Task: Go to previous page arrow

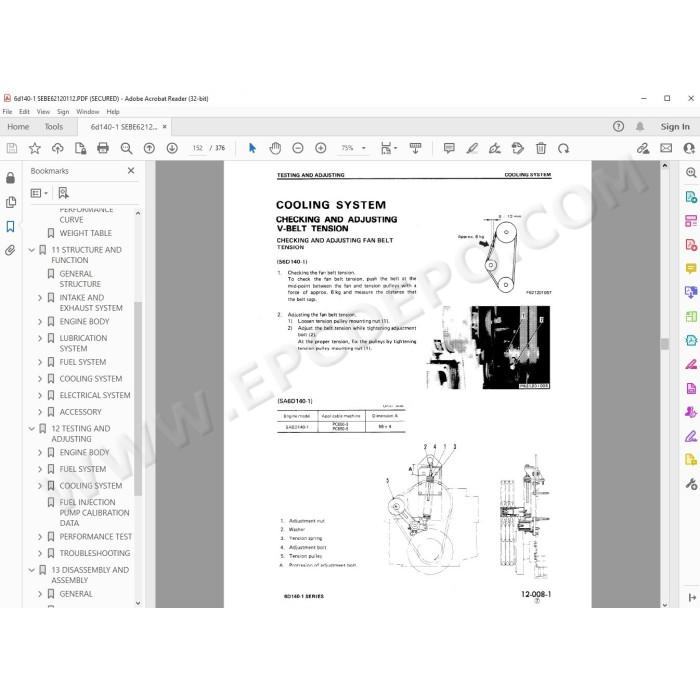Action: click(149, 148)
